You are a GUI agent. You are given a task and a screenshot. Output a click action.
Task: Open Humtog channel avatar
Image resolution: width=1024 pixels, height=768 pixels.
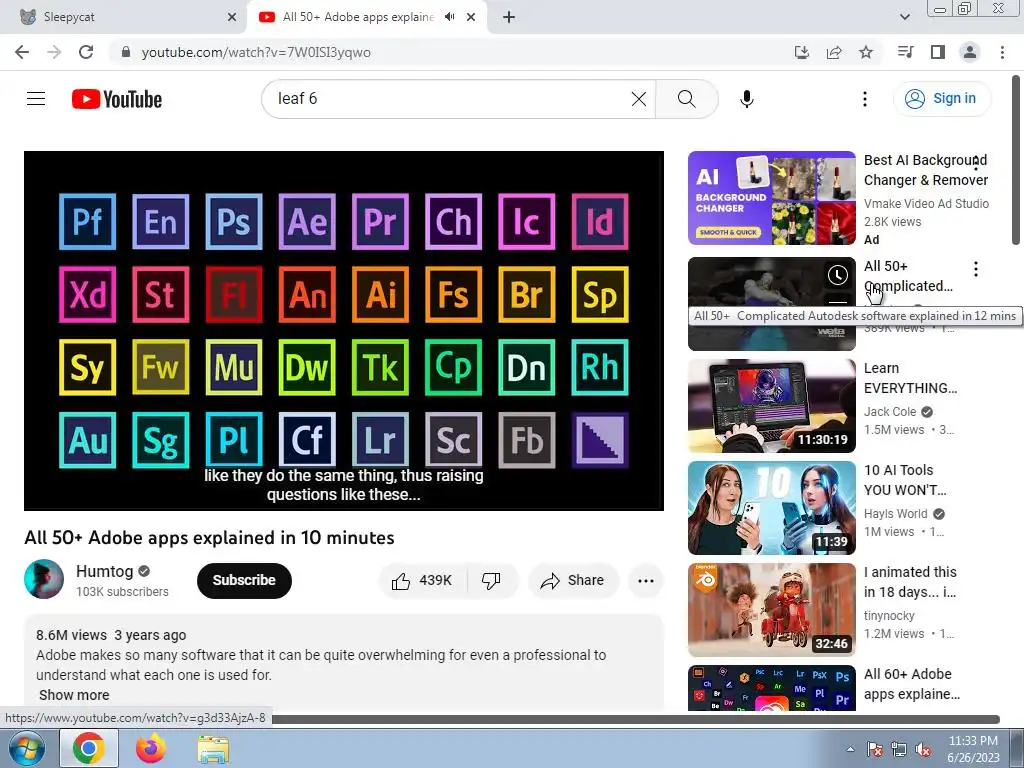pyautogui.click(x=44, y=579)
